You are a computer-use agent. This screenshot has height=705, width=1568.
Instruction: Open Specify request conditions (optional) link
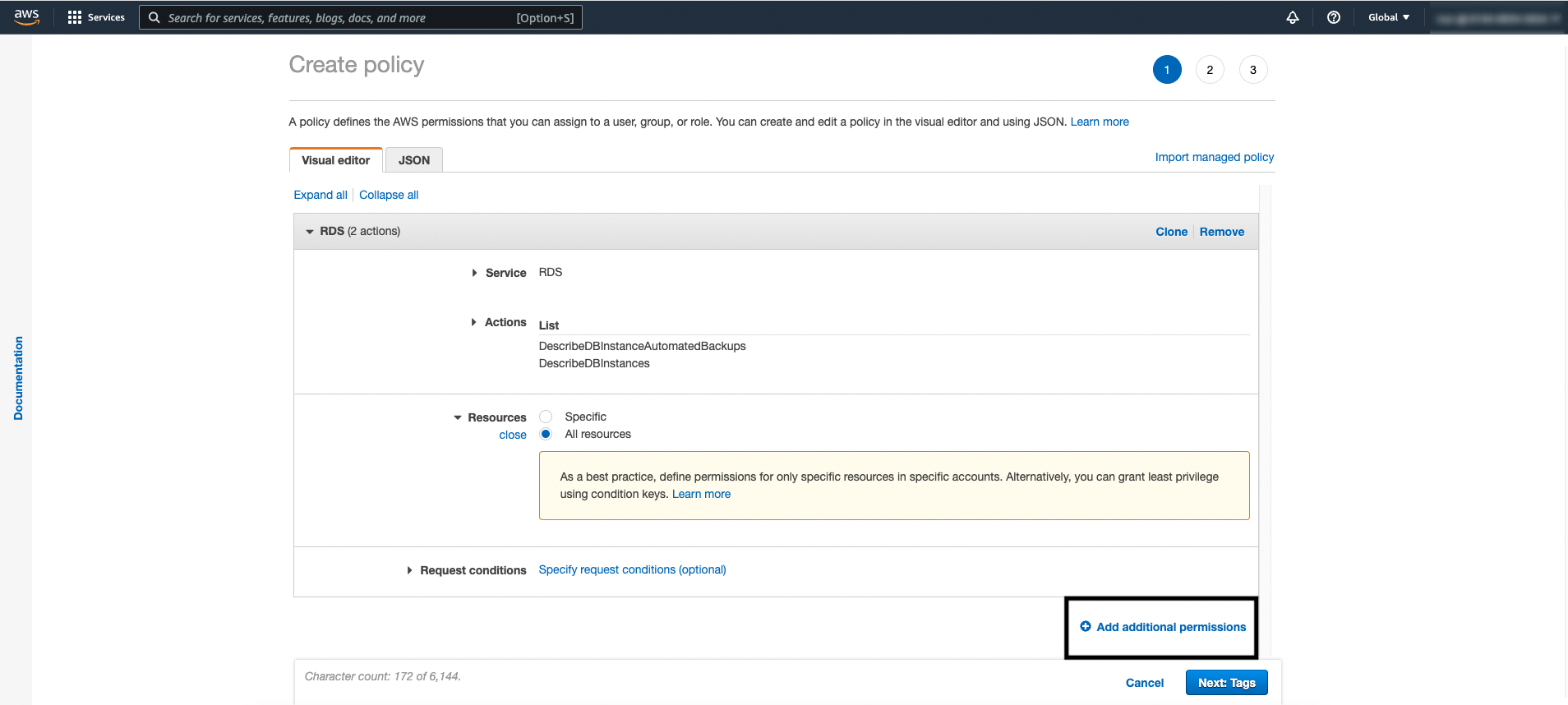coord(633,569)
